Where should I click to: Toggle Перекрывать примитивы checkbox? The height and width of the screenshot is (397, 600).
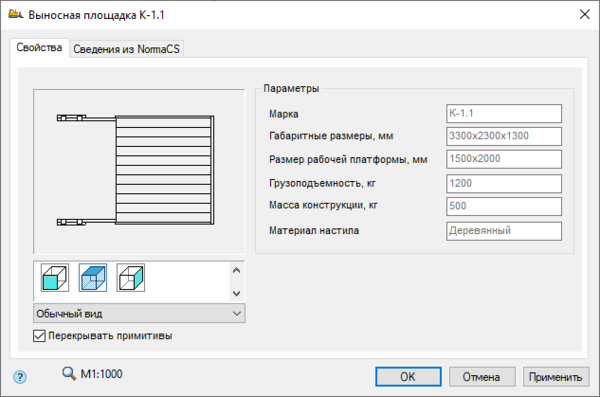(39, 336)
